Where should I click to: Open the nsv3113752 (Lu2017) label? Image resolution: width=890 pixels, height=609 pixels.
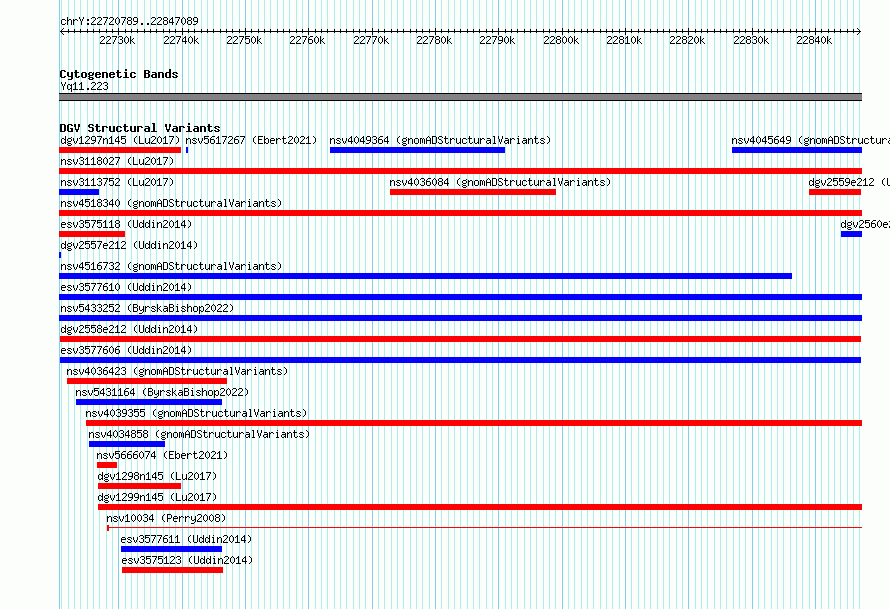pyautogui.click(x=117, y=182)
